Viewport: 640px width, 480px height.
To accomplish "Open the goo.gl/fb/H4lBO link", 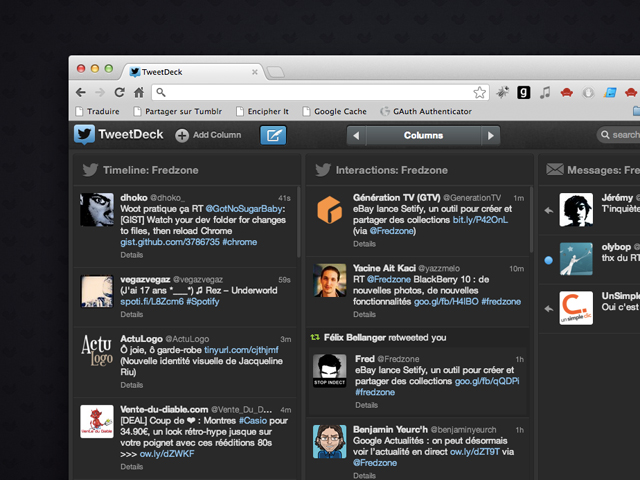I will 446,302.
